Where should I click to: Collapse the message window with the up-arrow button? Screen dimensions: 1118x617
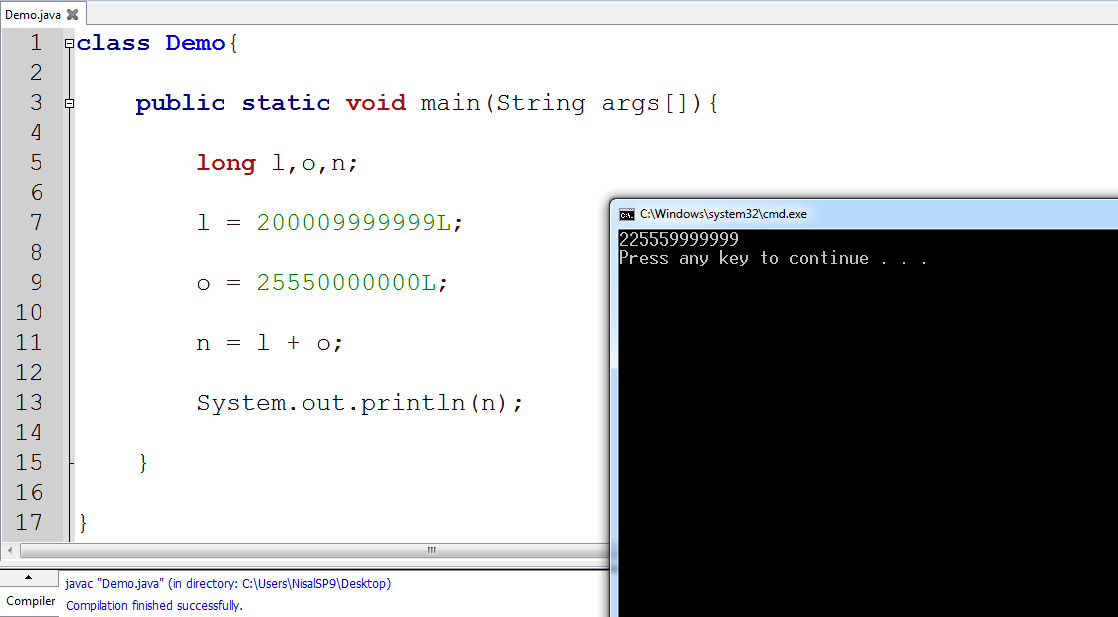pos(29,577)
